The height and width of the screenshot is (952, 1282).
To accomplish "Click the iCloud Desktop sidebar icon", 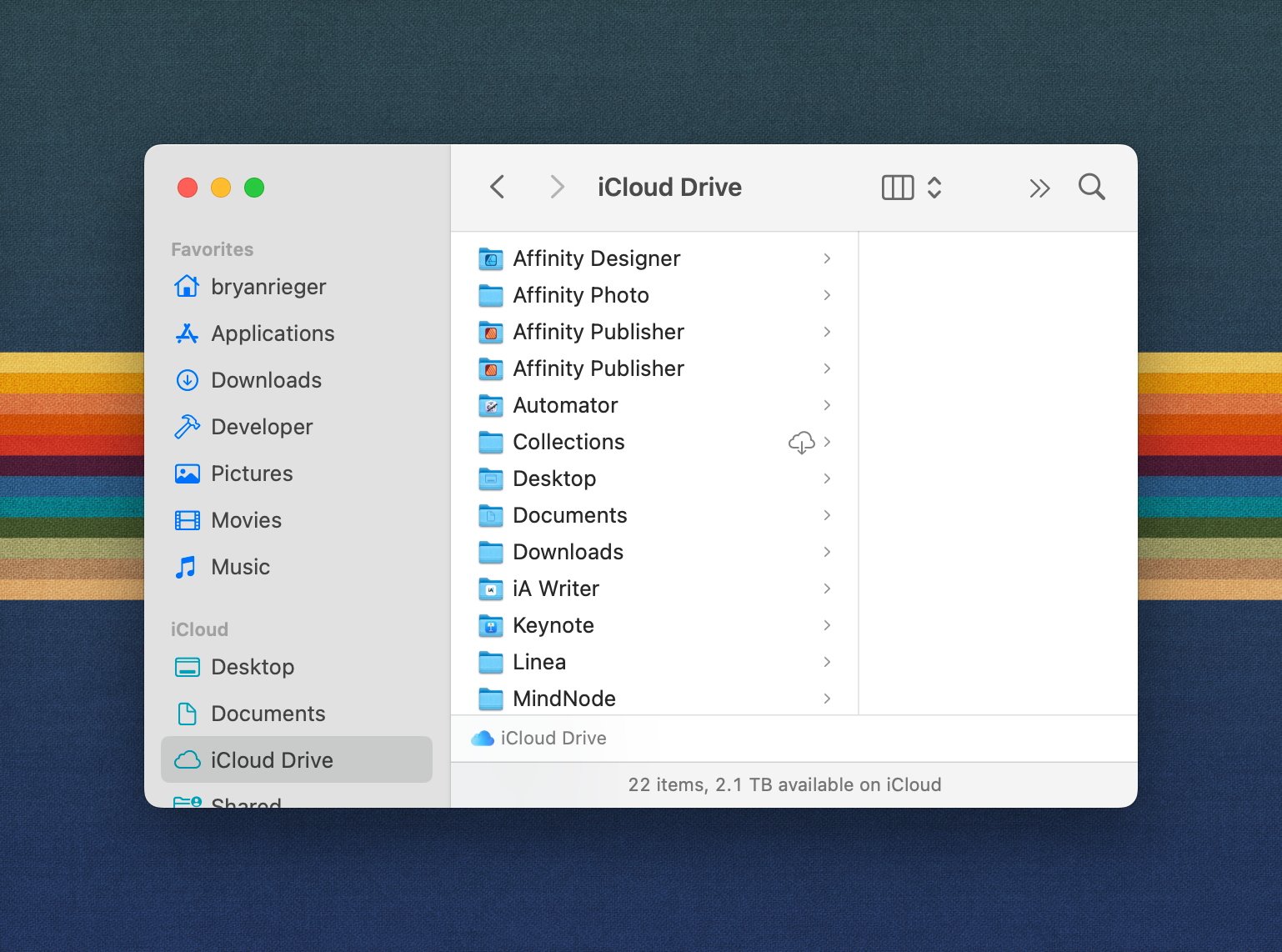I will [188, 667].
